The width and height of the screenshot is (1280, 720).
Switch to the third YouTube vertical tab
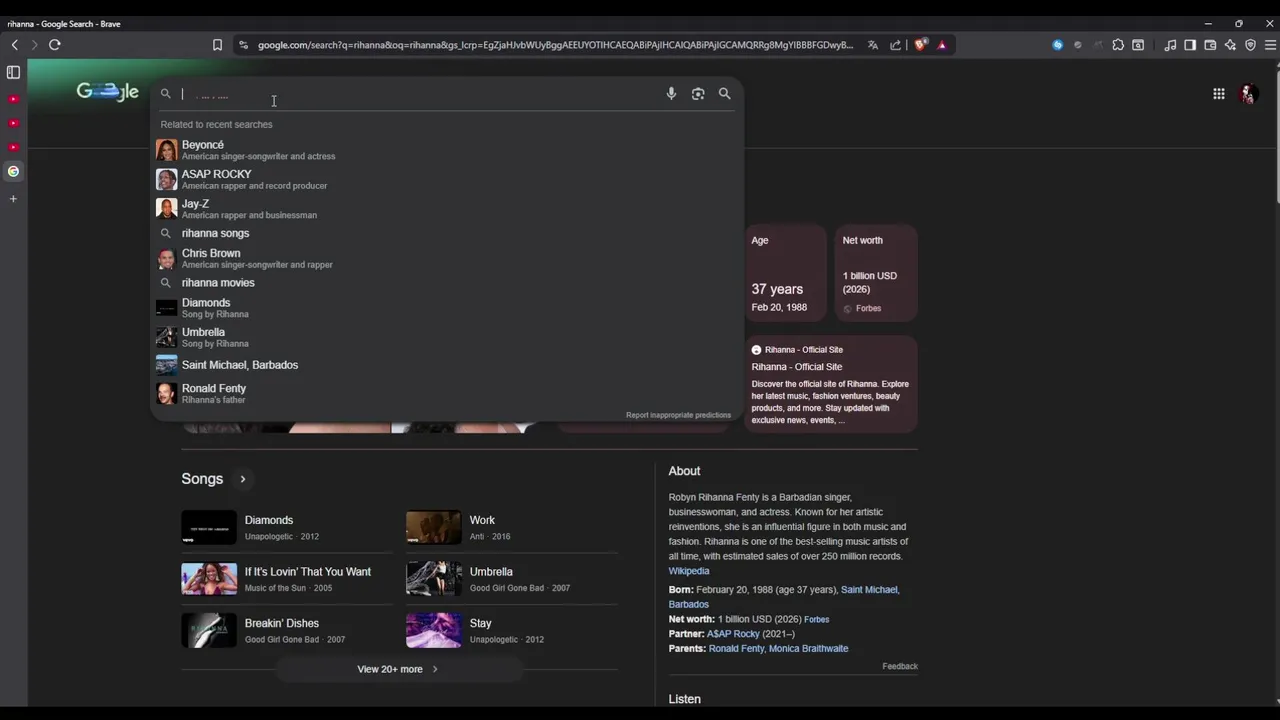pyautogui.click(x=13, y=147)
